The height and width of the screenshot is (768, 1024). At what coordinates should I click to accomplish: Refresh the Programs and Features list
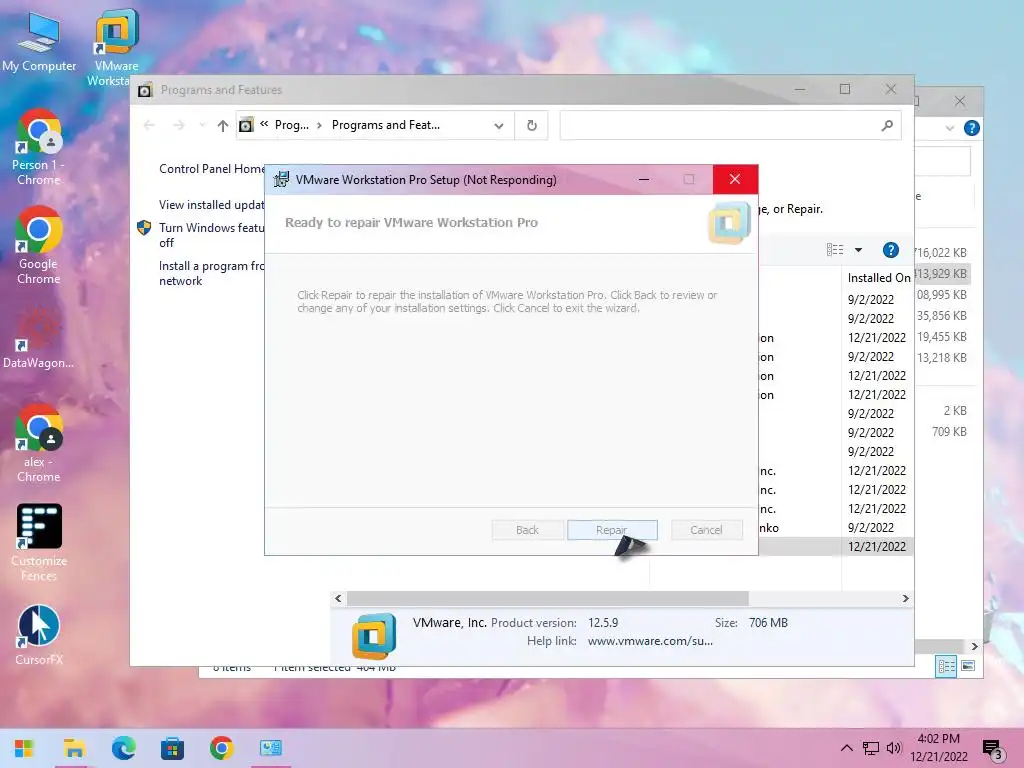pos(532,125)
